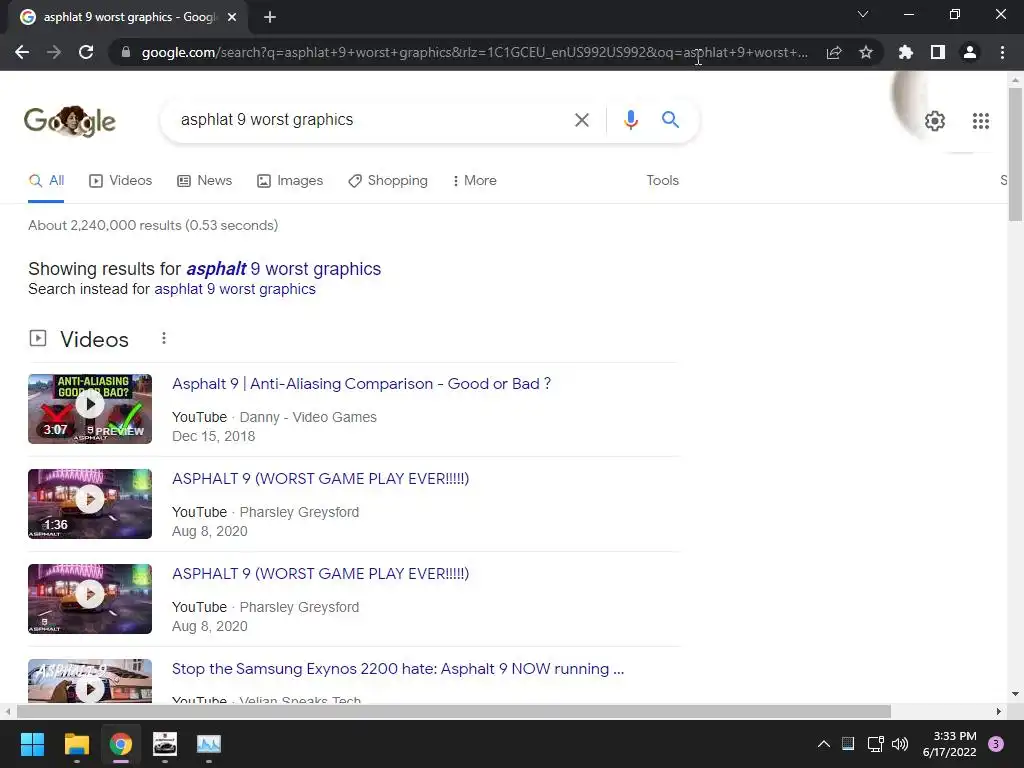1024x768 pixels.
Task: Open Google apps grid
Action: pos(980,121)
